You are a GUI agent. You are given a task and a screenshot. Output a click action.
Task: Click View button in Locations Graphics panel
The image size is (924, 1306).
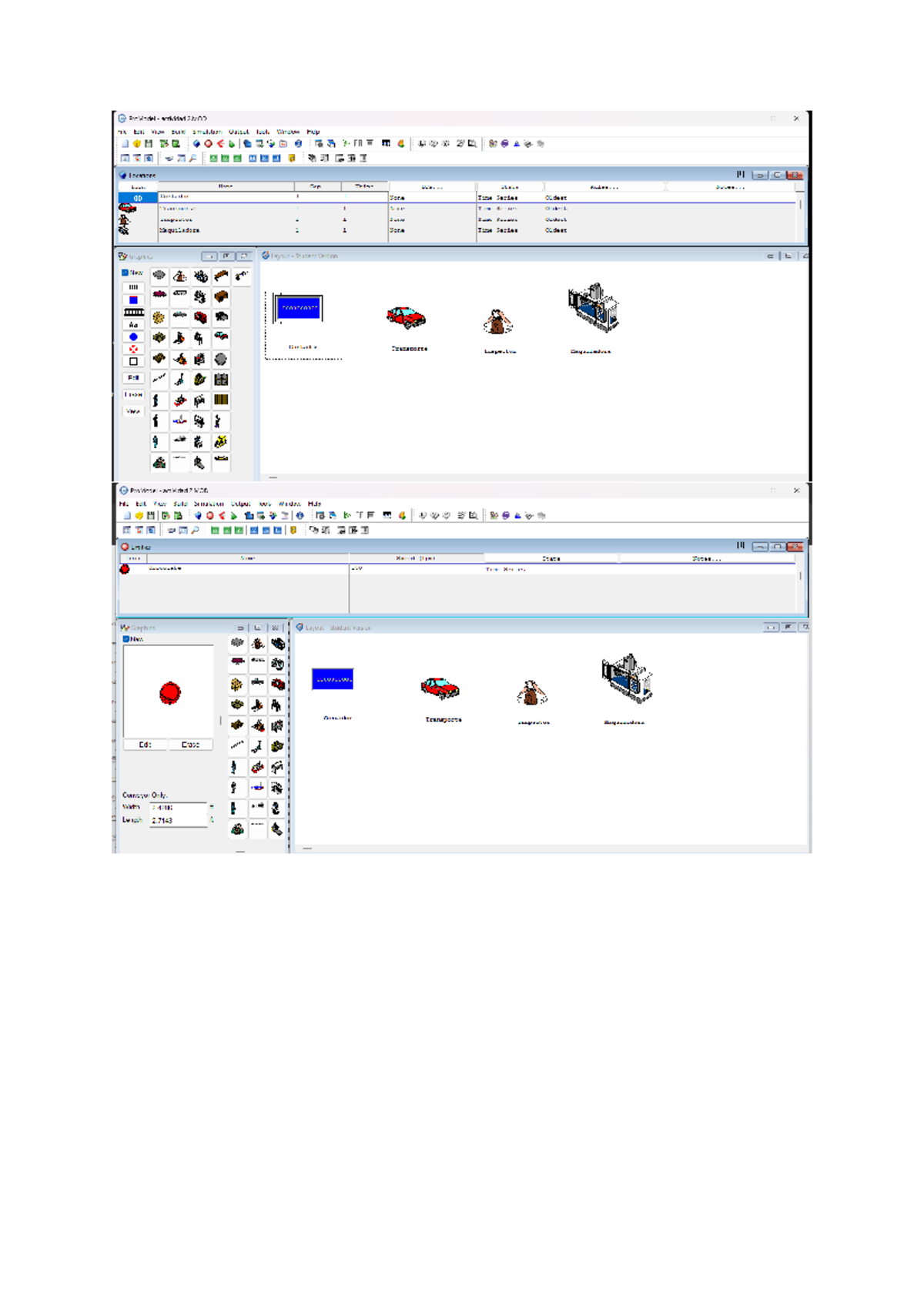tap(133, 411)
